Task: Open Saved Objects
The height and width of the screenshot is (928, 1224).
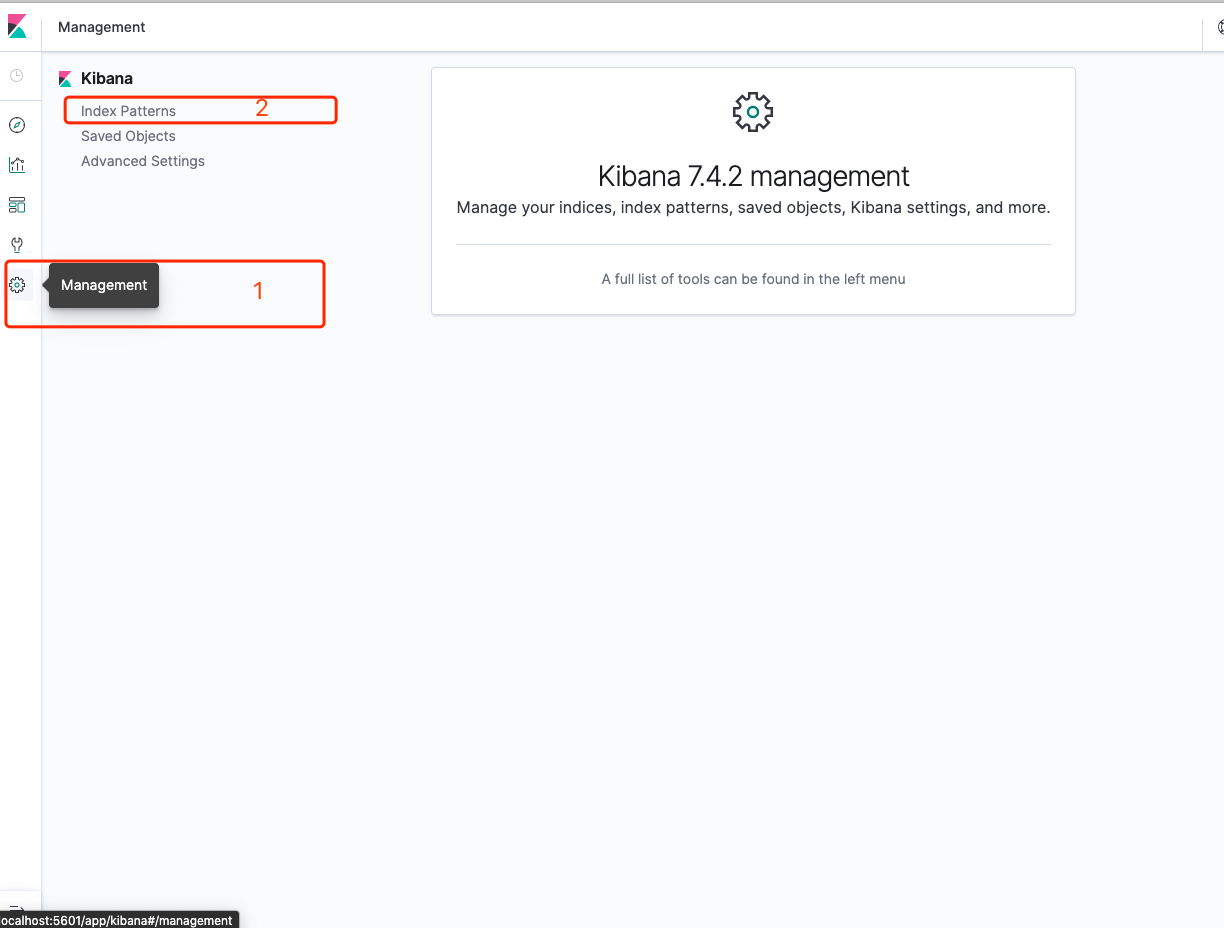Action: click(x=128, y=136)
